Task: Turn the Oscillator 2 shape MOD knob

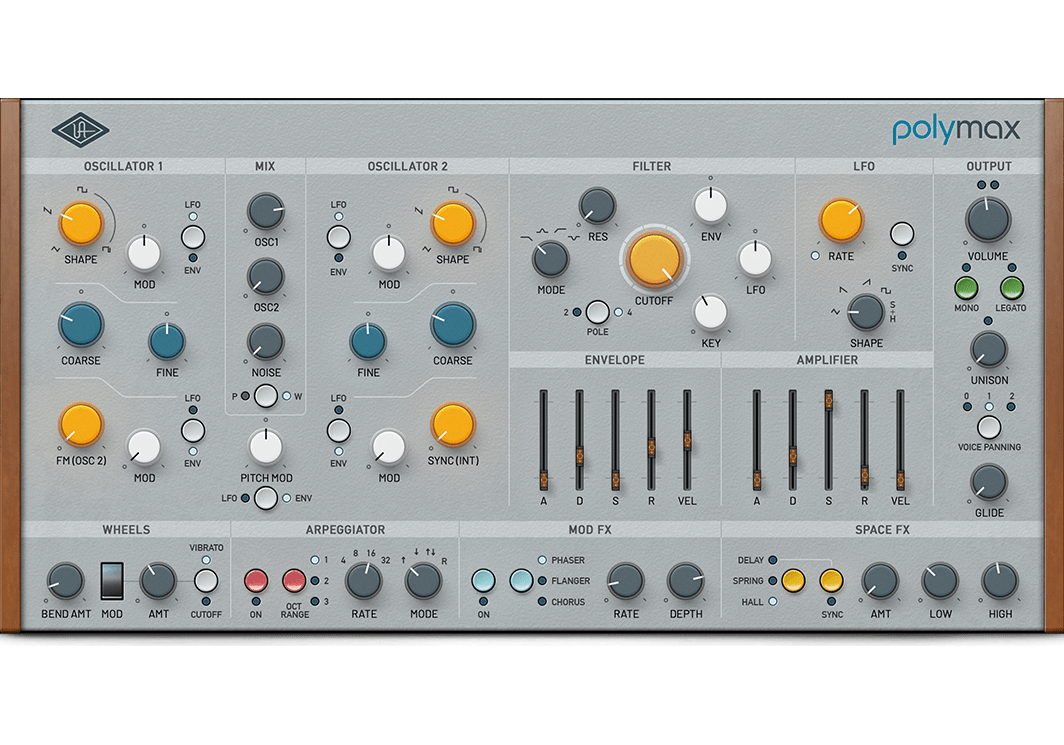Action: pos(389,253)
